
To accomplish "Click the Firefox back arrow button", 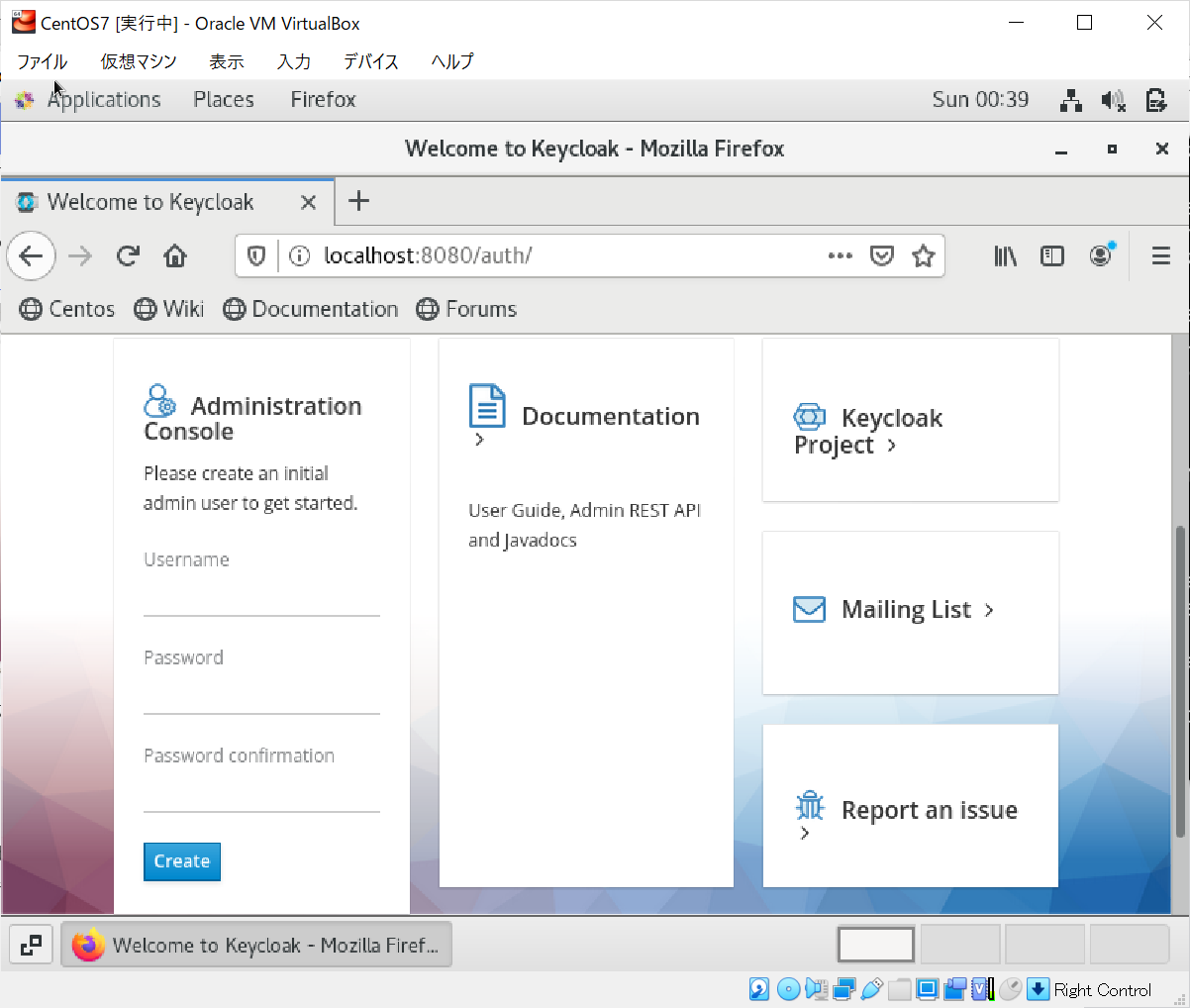I will [31, 256].
